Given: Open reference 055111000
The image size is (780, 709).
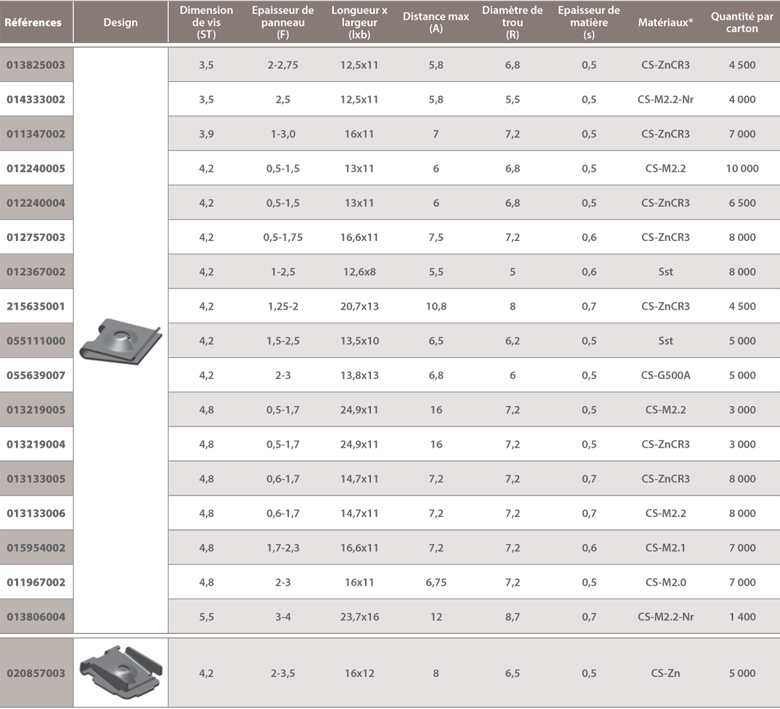Looking at the screenshot, I should (36, 341).
